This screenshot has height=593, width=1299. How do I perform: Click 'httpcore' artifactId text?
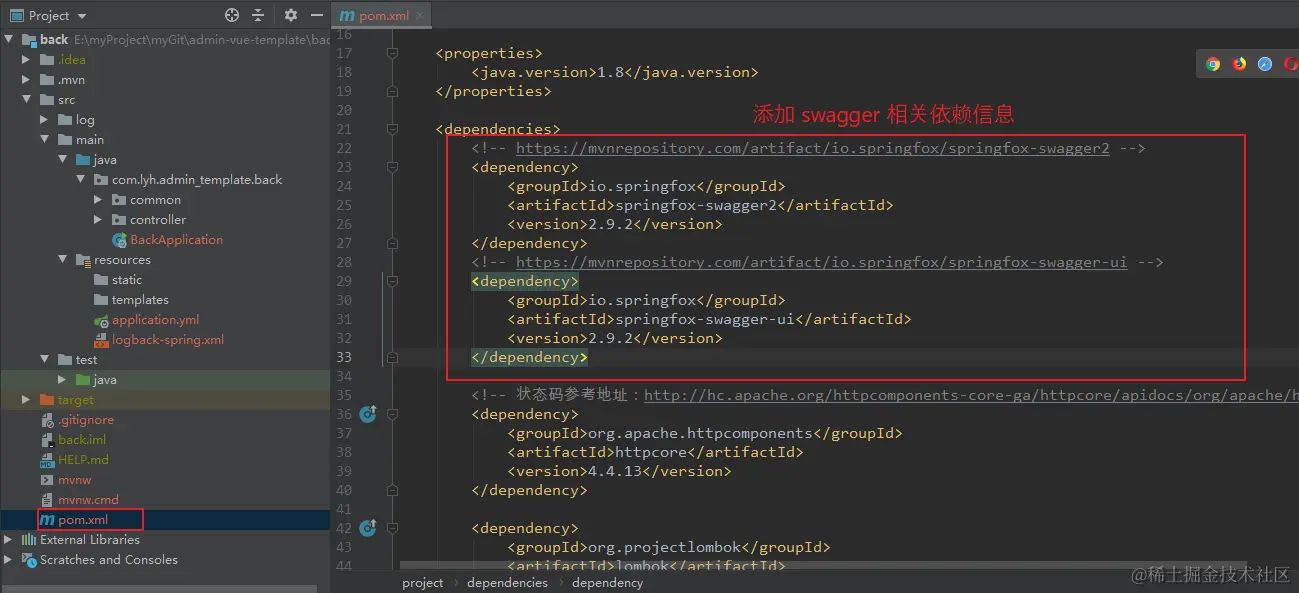click(651, 452)
